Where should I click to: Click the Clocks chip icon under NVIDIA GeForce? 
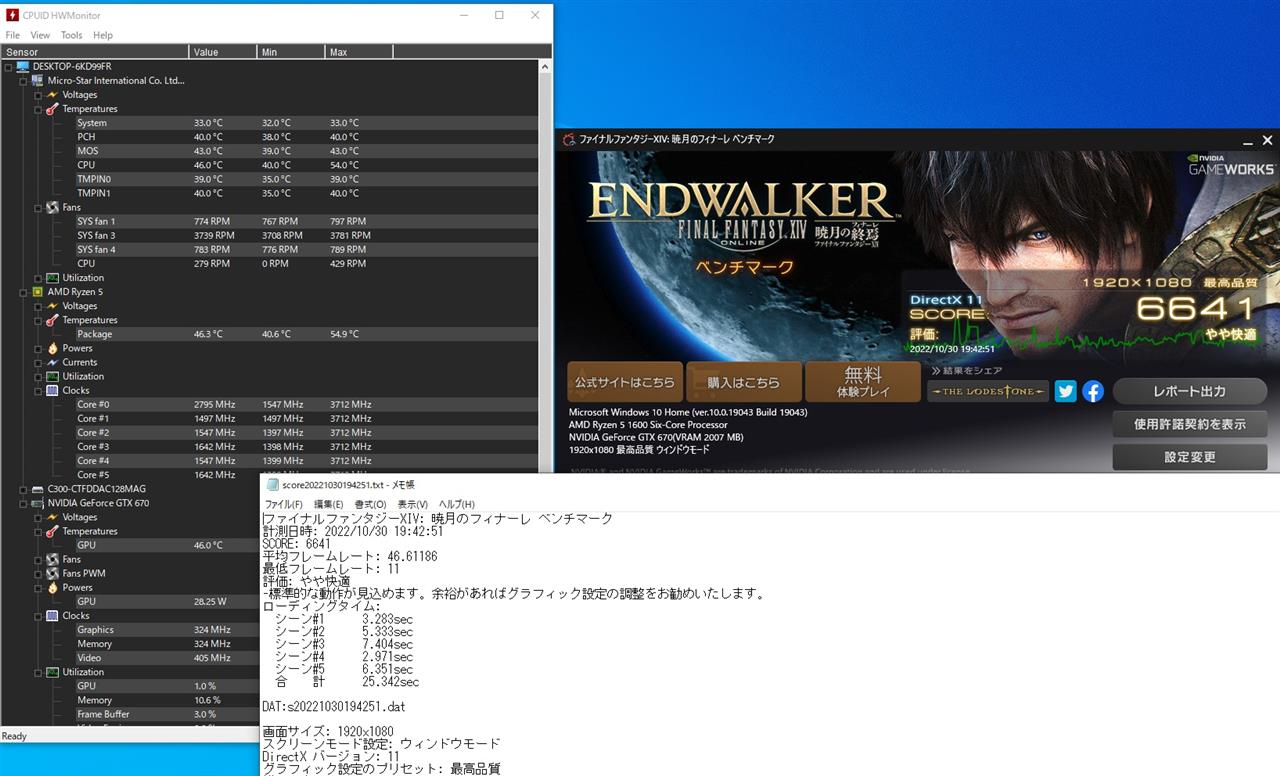click(53, 615)
